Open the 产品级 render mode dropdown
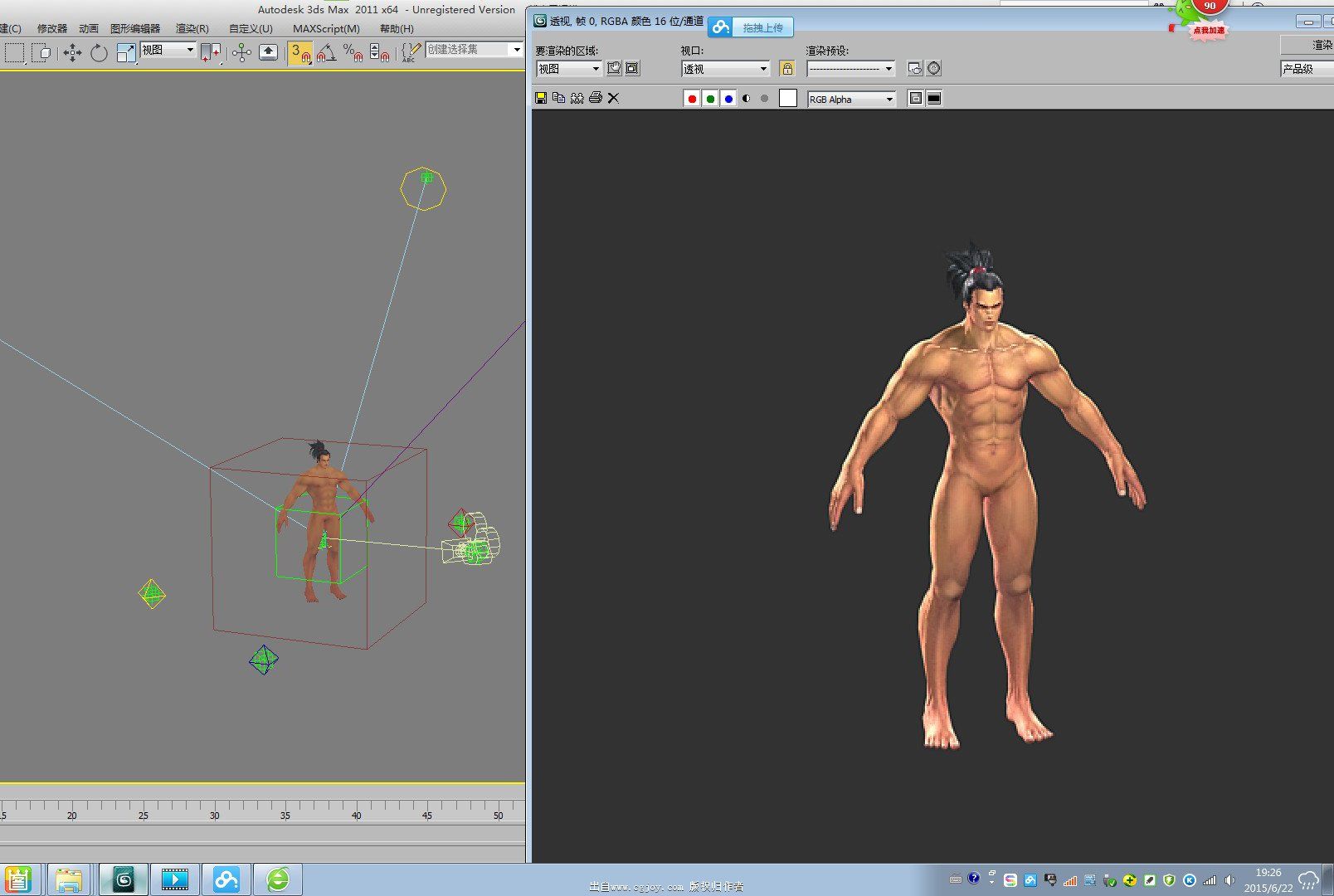The height and width of the screenshot is (896, 1334). click(x=1307, y=69)
